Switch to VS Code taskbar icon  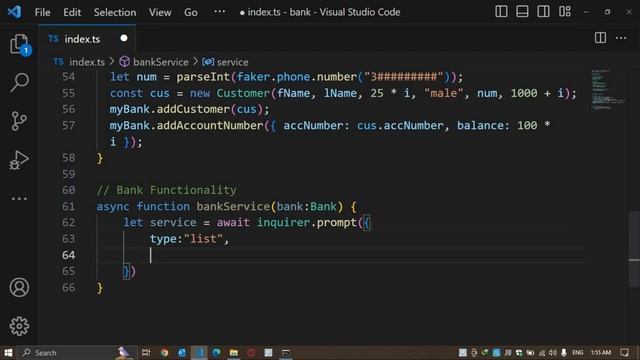click(199, 353)
